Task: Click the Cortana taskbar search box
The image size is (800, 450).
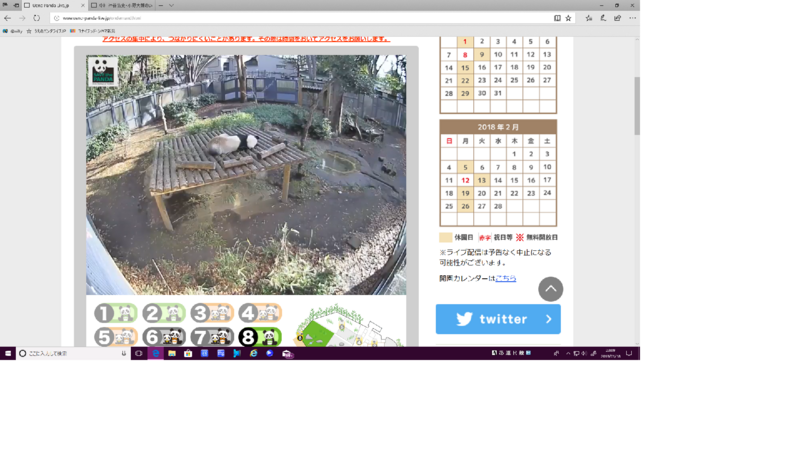Action: [73, 353]
